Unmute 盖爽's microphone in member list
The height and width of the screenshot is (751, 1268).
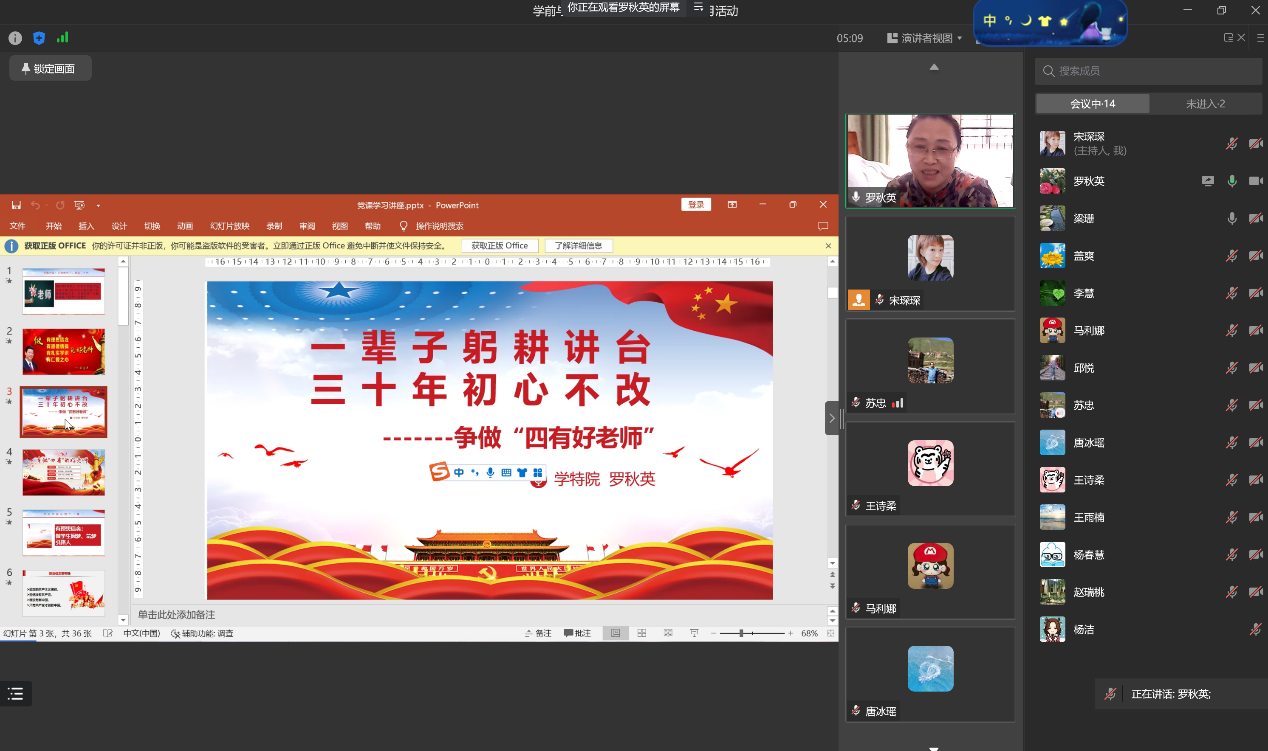pos(1232,256)
